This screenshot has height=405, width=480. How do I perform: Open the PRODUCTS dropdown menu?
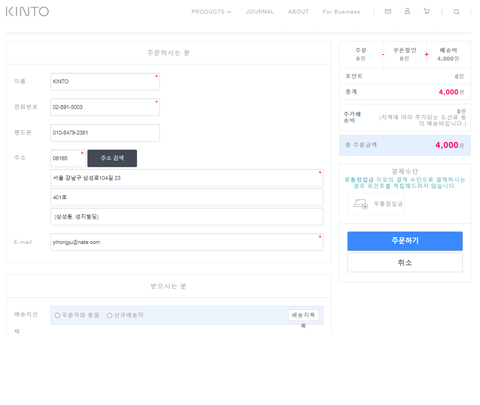point(211,12)
